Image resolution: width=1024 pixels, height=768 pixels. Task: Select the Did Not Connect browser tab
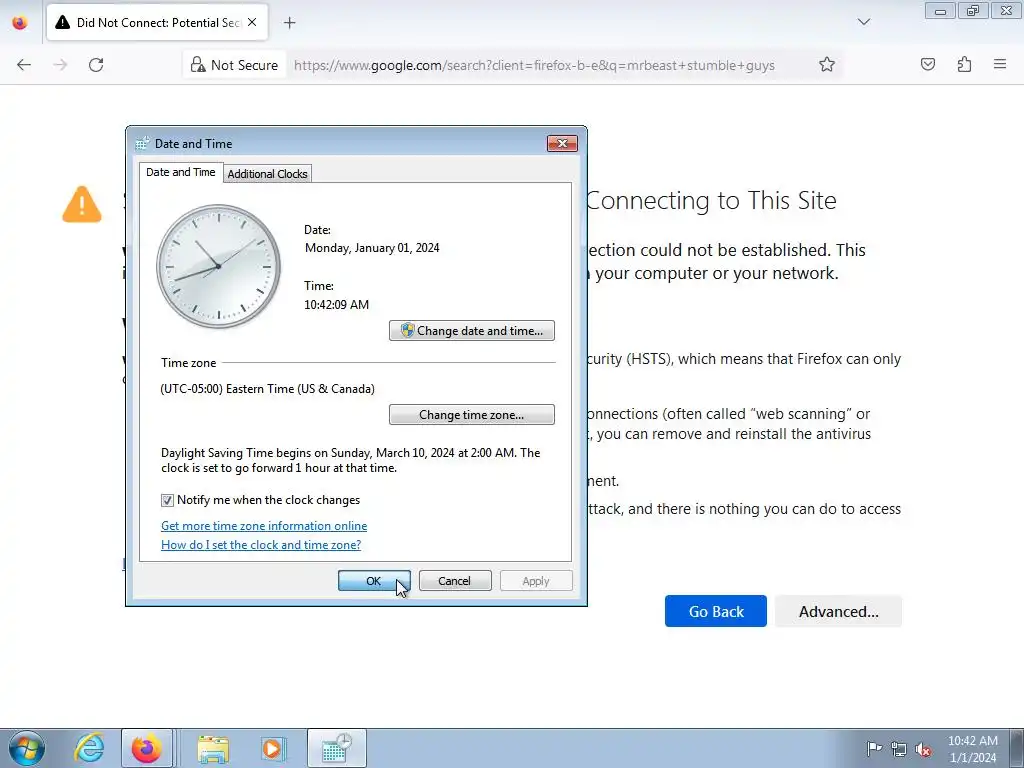(x=157, y=23)
